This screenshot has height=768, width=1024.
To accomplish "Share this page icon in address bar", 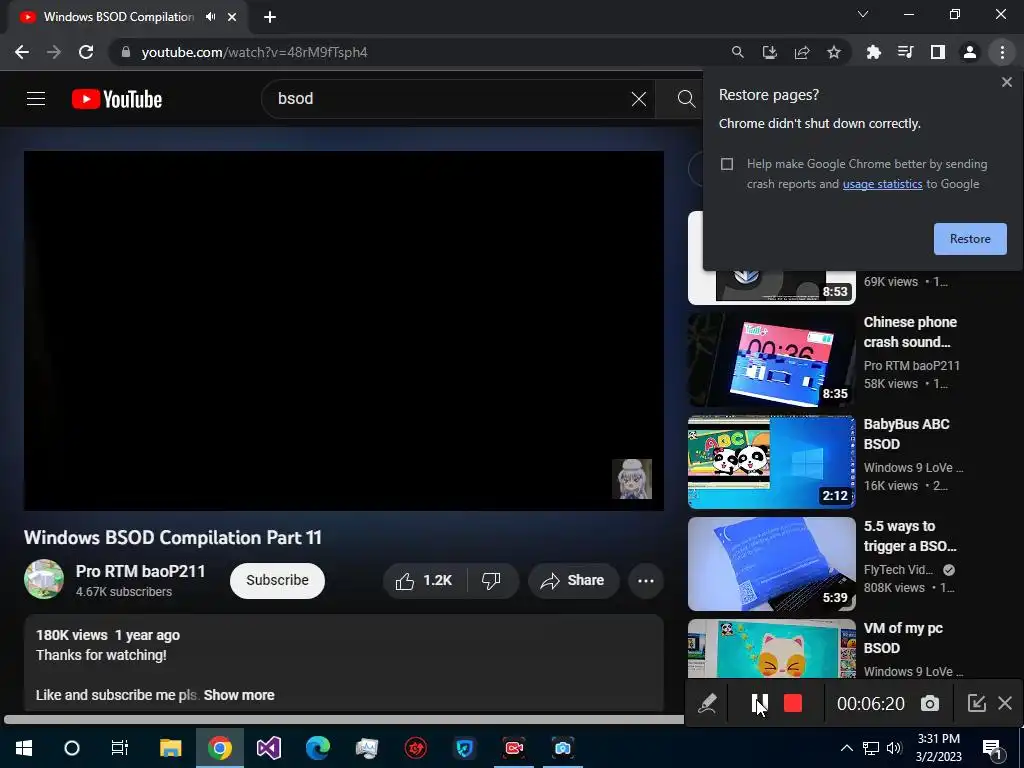I will click(x=802, y=52).
